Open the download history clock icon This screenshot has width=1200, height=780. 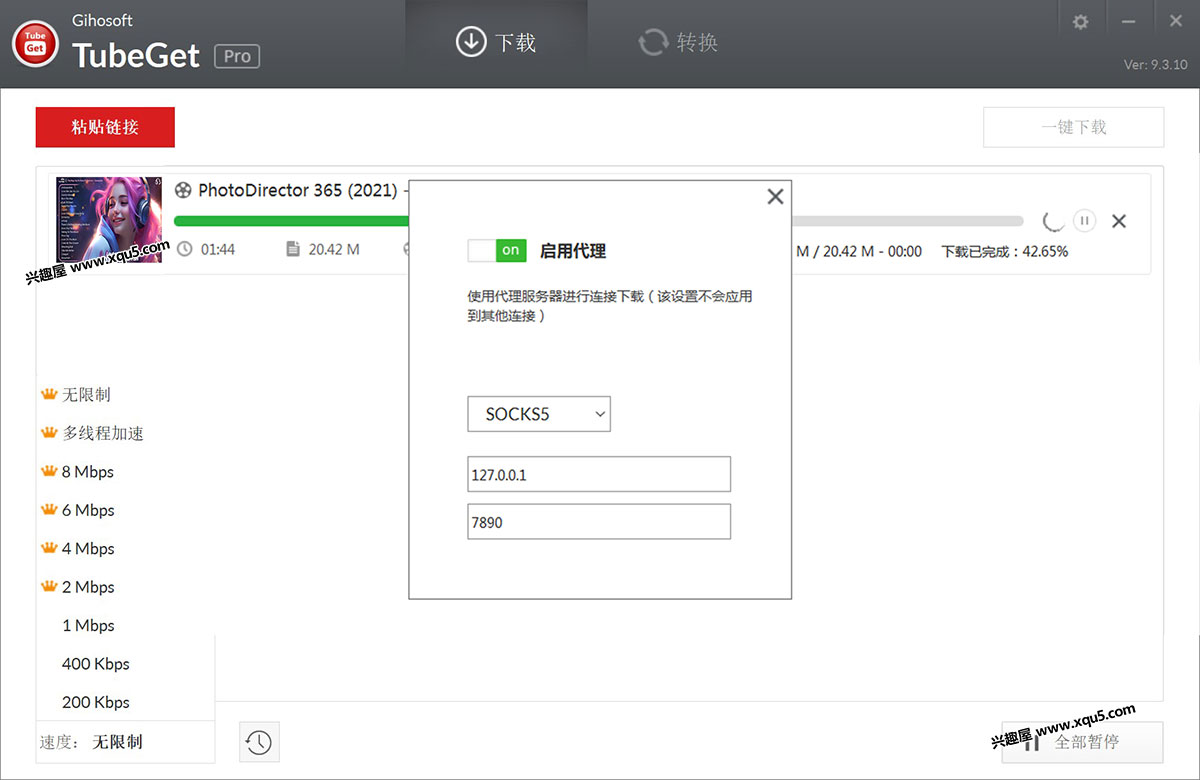coord(259,742)
